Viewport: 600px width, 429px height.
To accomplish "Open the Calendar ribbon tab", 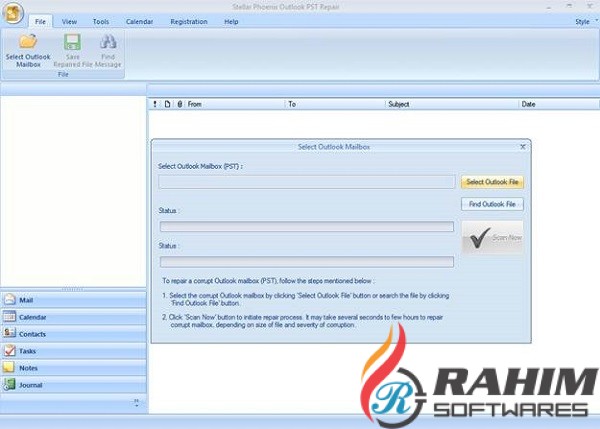I will pos(139,22).
